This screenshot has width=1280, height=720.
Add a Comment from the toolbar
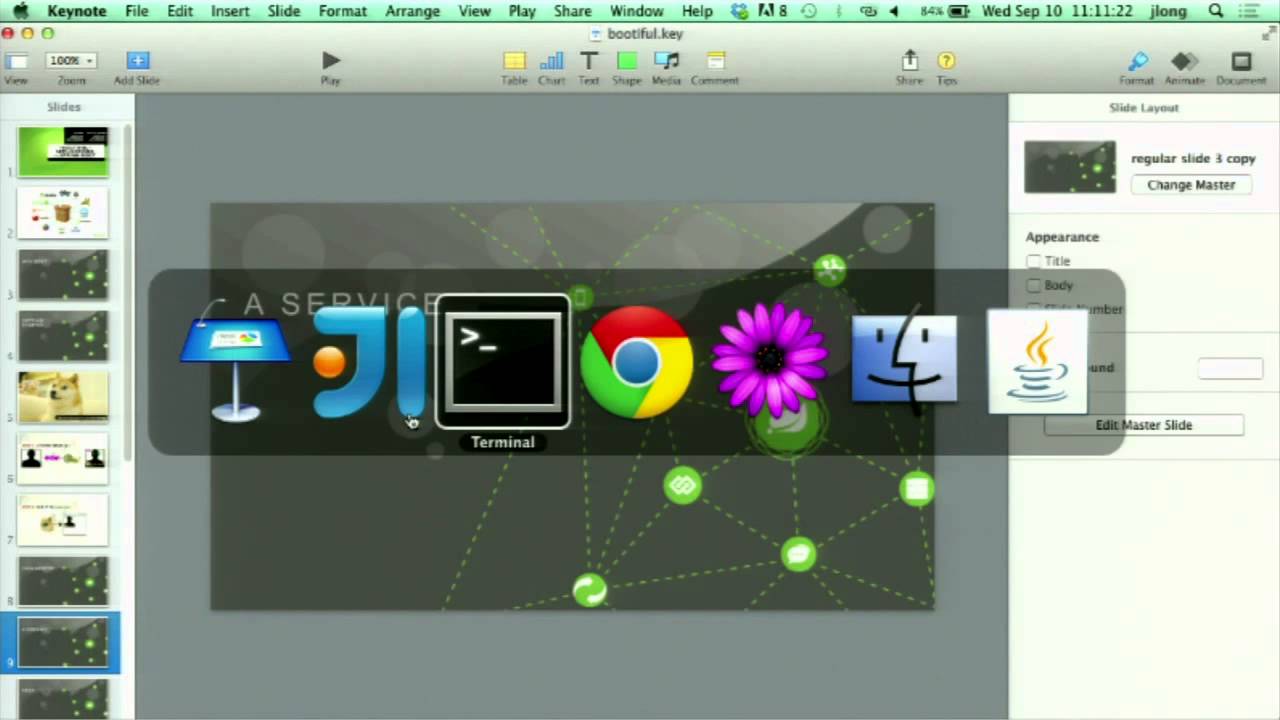coord(715,62)
